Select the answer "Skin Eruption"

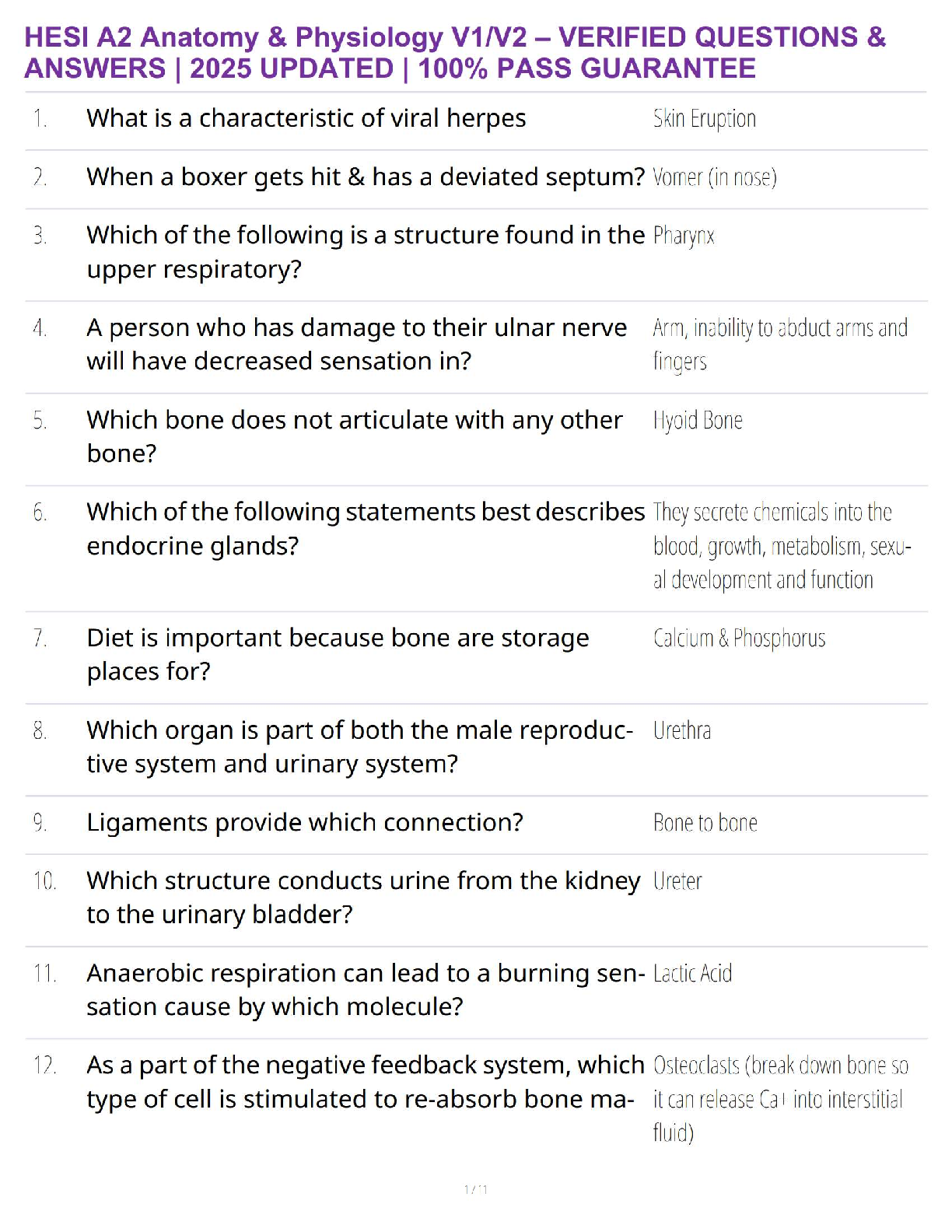tap(704, 119)
